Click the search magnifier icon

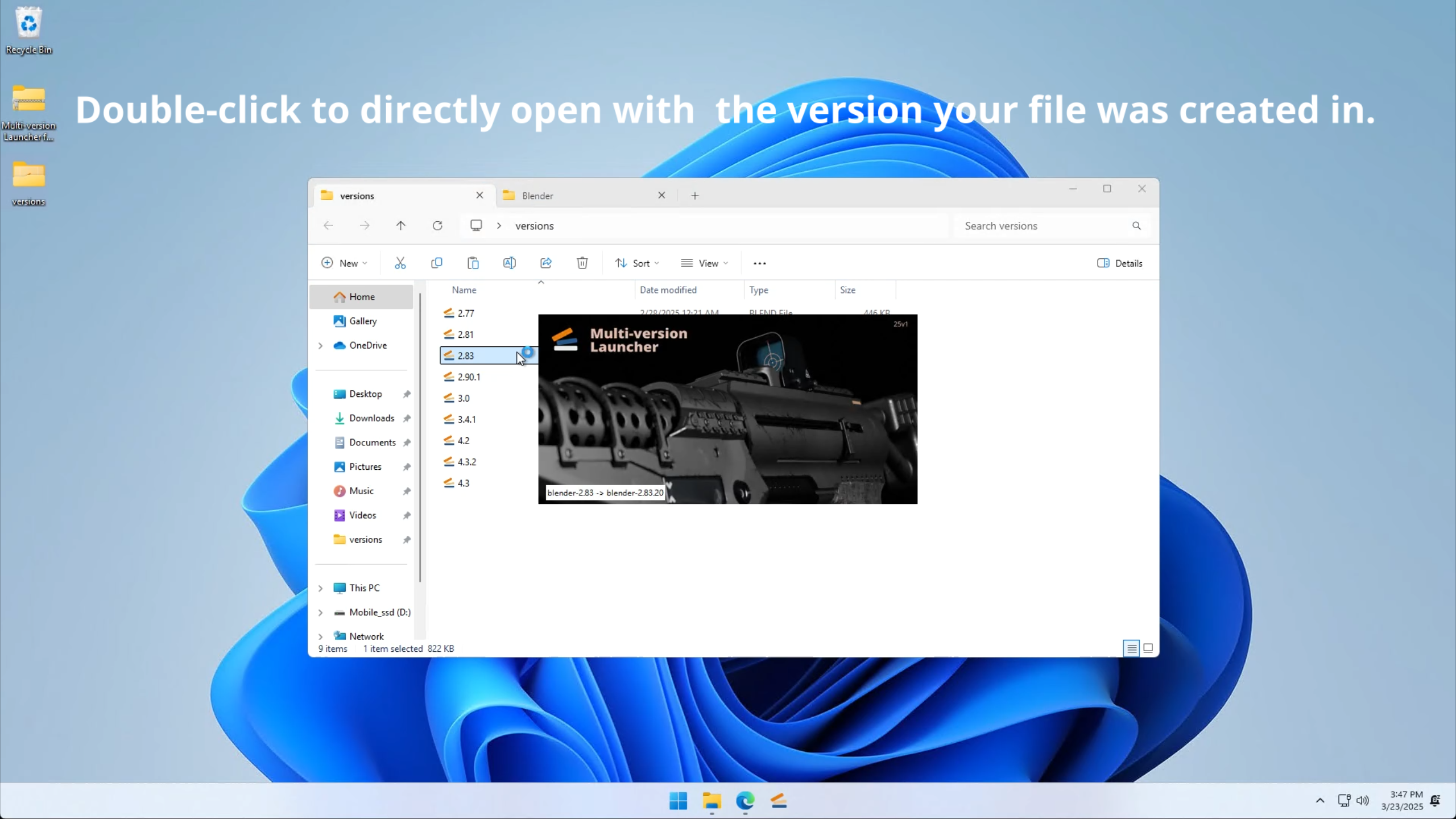coord(1136,226)
